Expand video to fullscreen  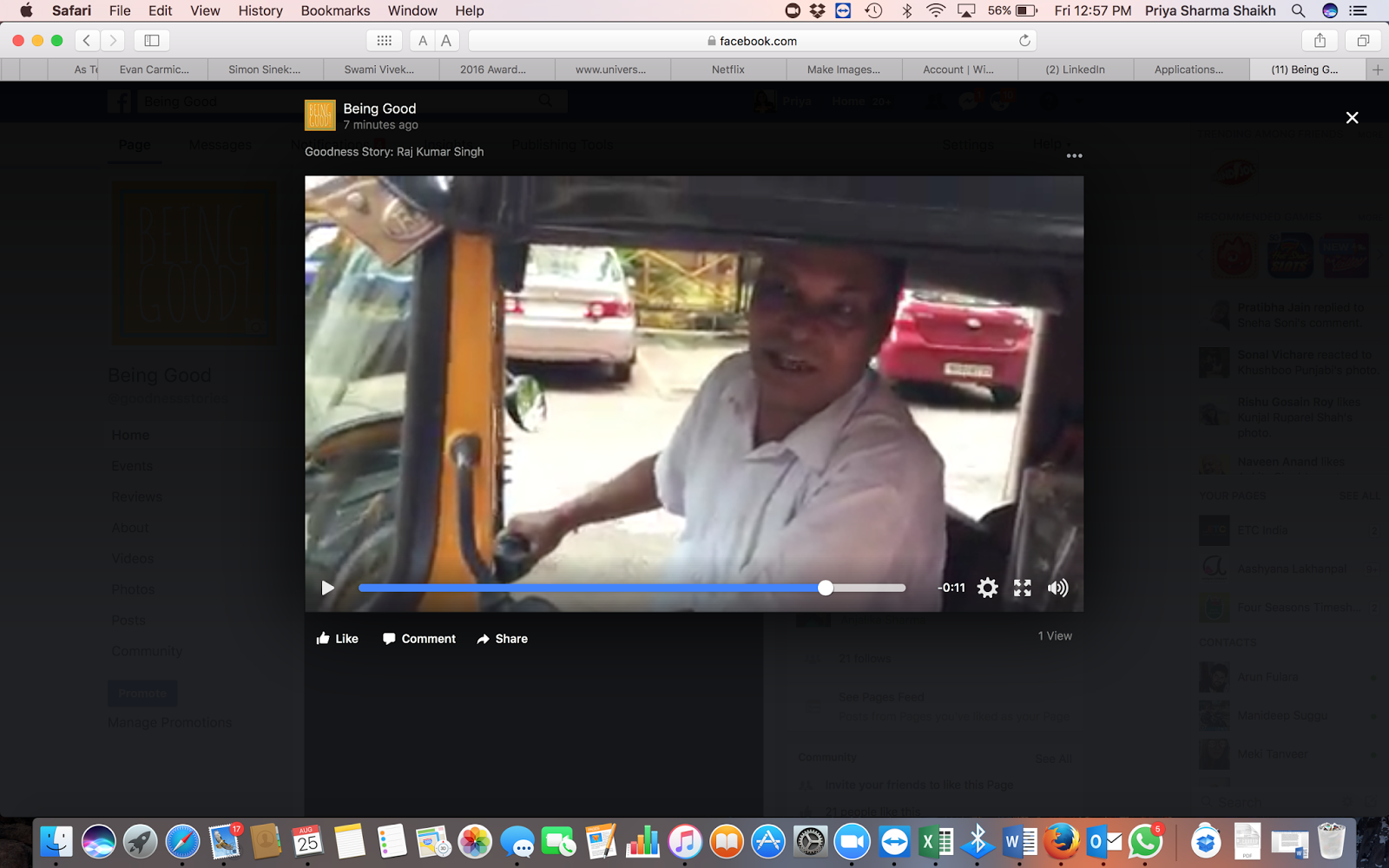tap(1023, 588)
